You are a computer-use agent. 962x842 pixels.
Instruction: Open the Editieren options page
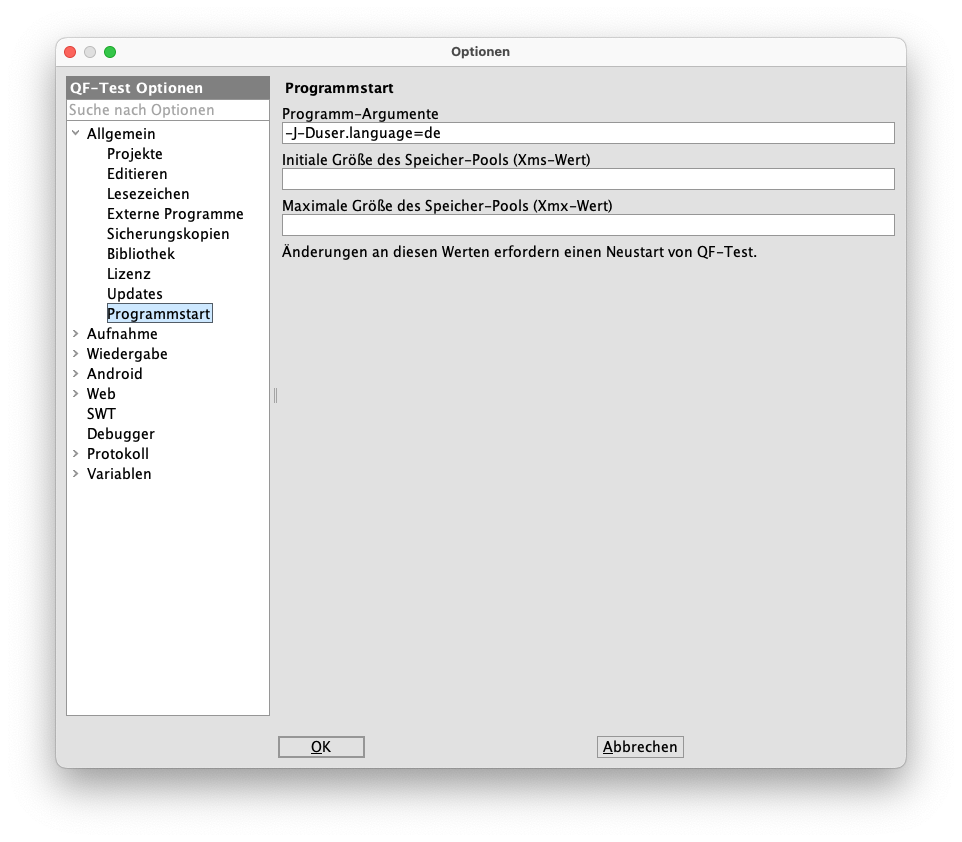[x=137, y=174]
